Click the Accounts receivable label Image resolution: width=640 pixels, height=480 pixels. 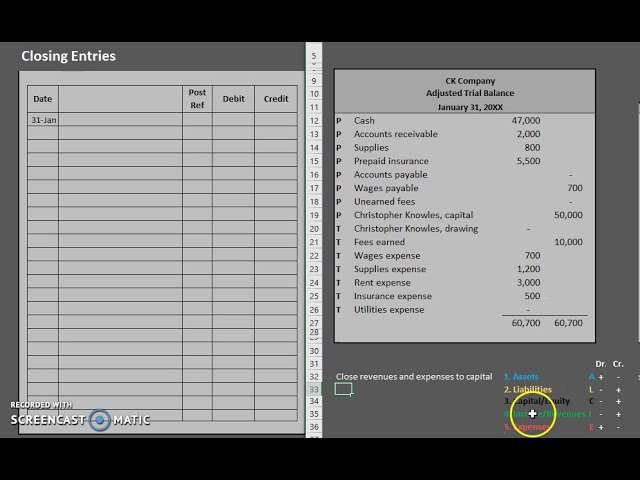396,134
